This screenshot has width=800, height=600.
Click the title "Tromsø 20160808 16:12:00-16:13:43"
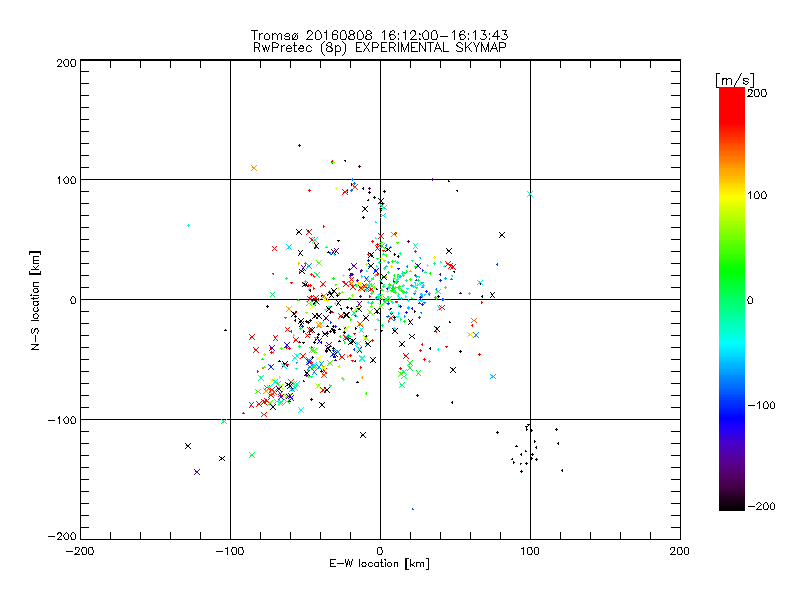click(379, 35)
